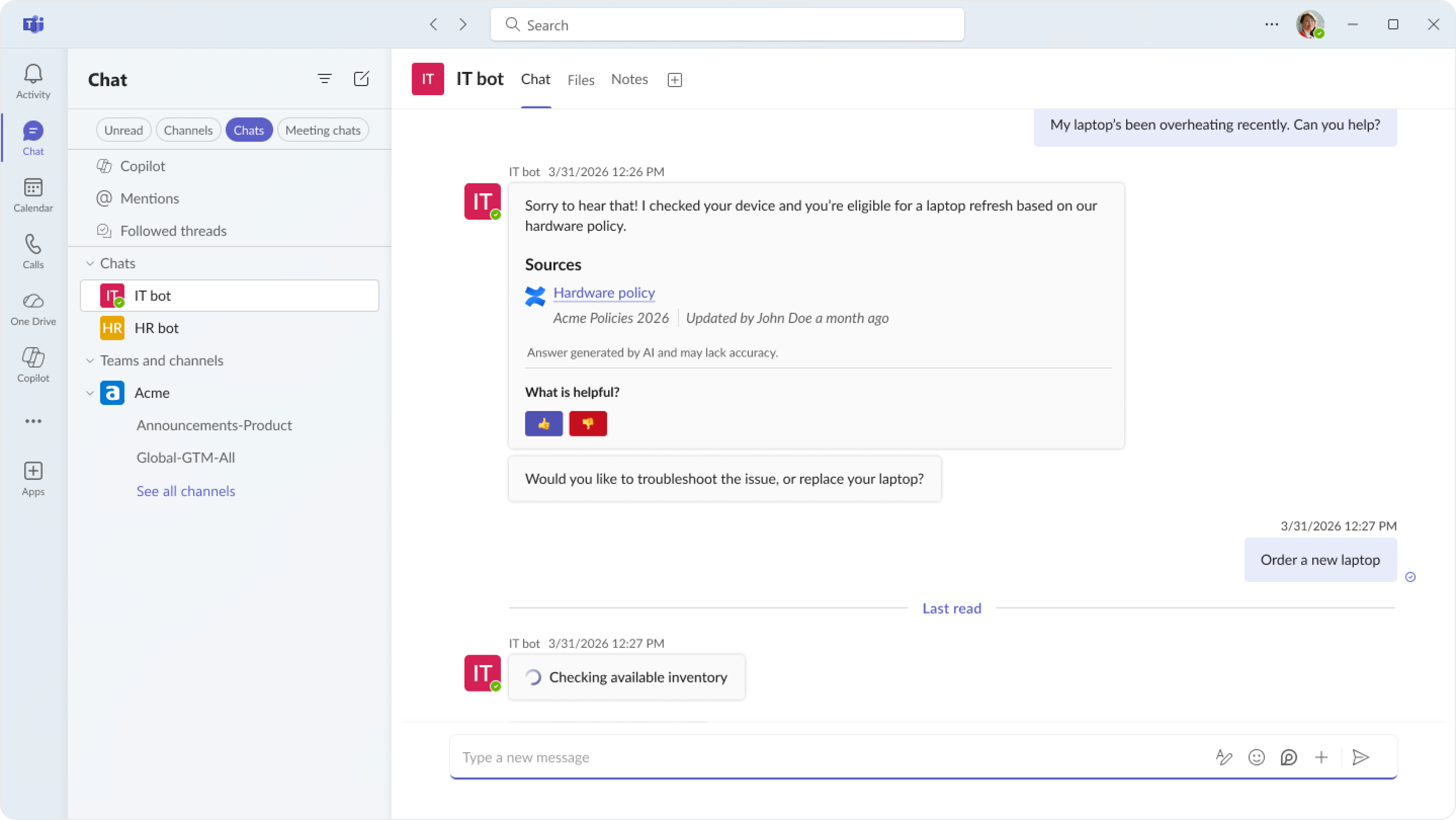Switch to the Files tab
This screenshot has width=1456, height=820.
580,80
